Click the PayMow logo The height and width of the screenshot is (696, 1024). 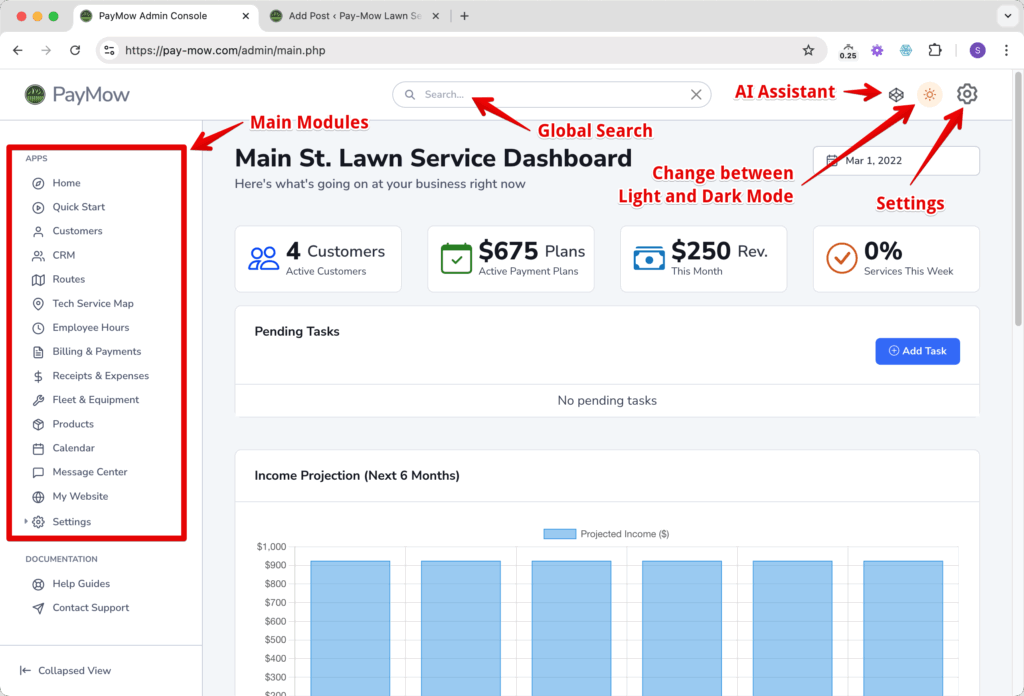[x=77, y=95]
